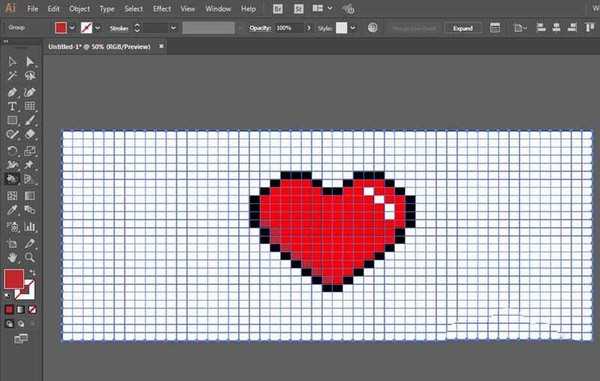The height and width of the screenshot is (381, 600).
Task: Expand the Style dropdown arrow
Action: point(353,28)
